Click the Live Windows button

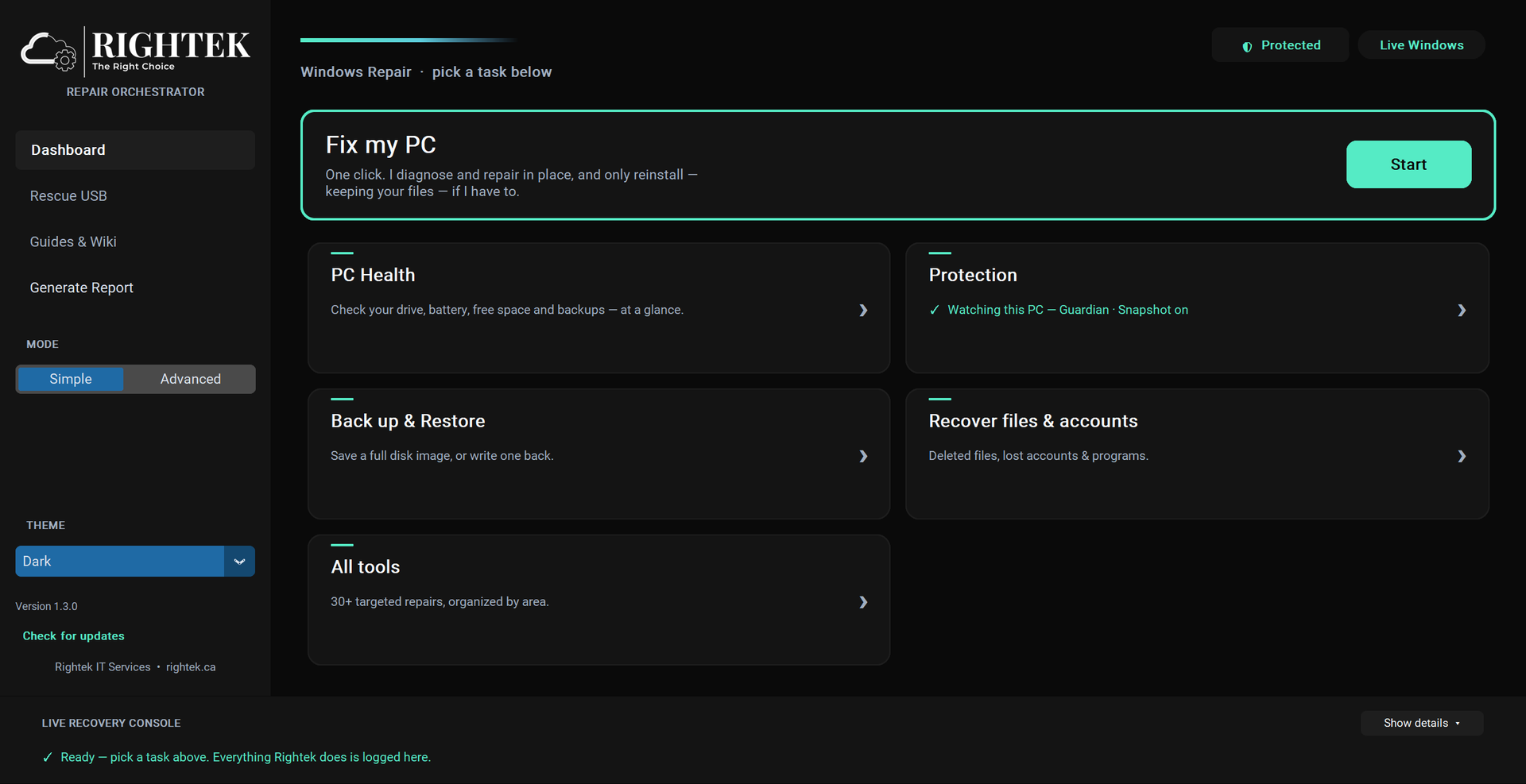pyautogui.click(x=1421, y=45)
